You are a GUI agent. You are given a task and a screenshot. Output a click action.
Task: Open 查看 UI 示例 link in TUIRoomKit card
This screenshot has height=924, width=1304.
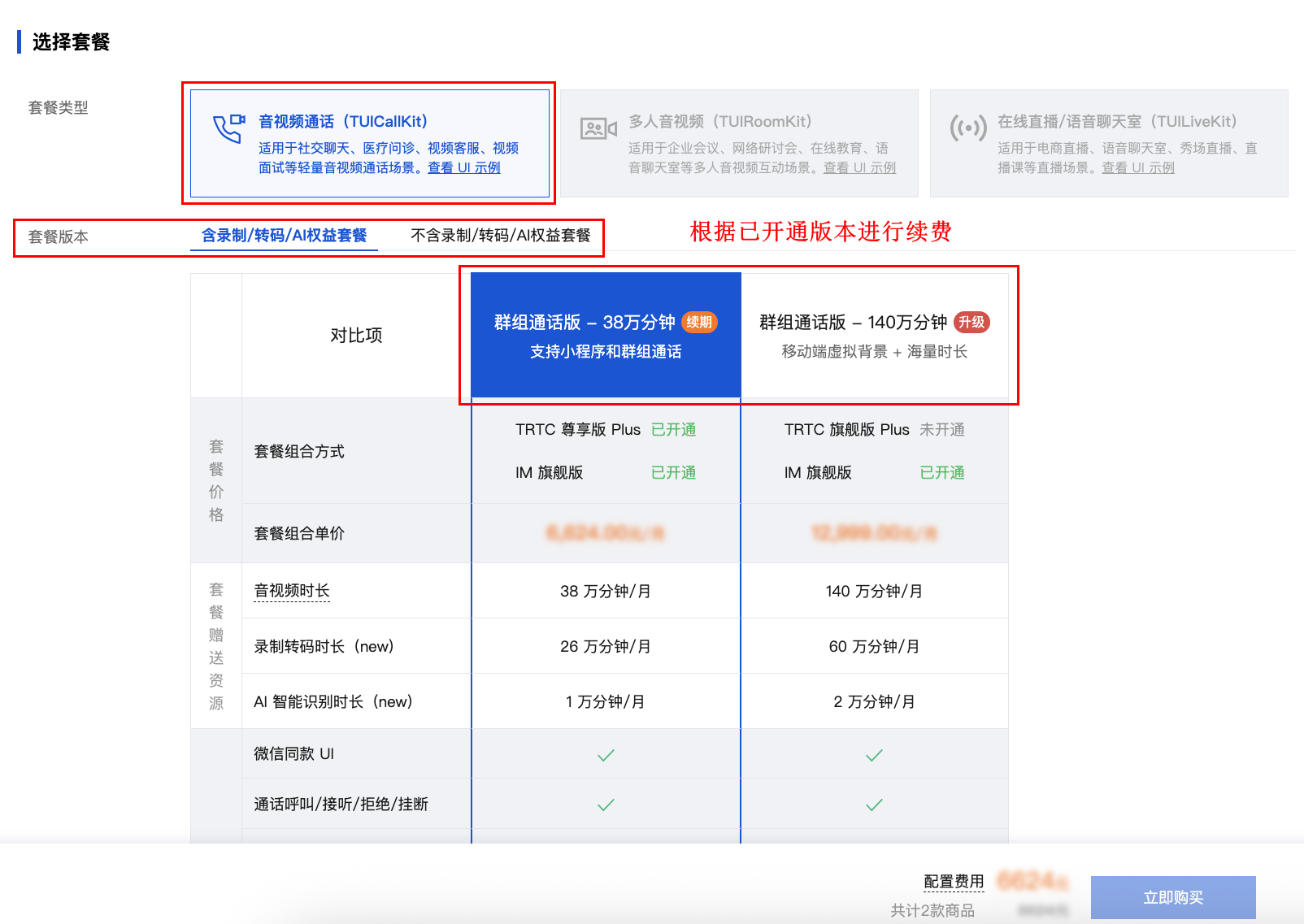coord(859,167)
